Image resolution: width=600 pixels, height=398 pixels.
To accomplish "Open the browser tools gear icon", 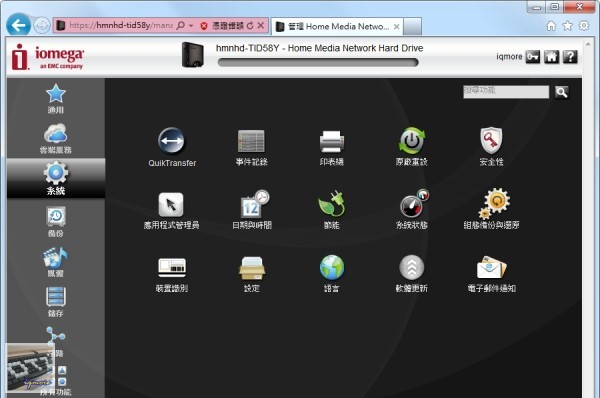I will point(584,26).
